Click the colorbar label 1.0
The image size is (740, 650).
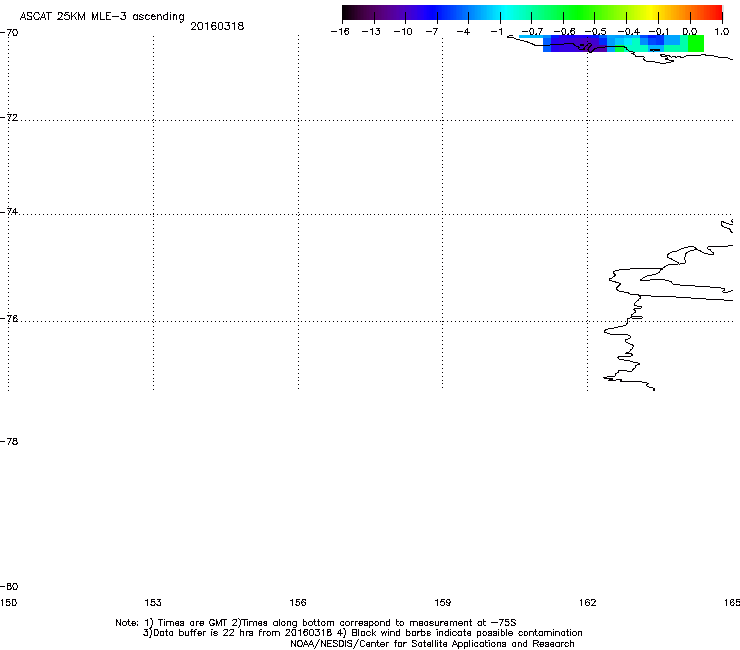tap(722, 32)
